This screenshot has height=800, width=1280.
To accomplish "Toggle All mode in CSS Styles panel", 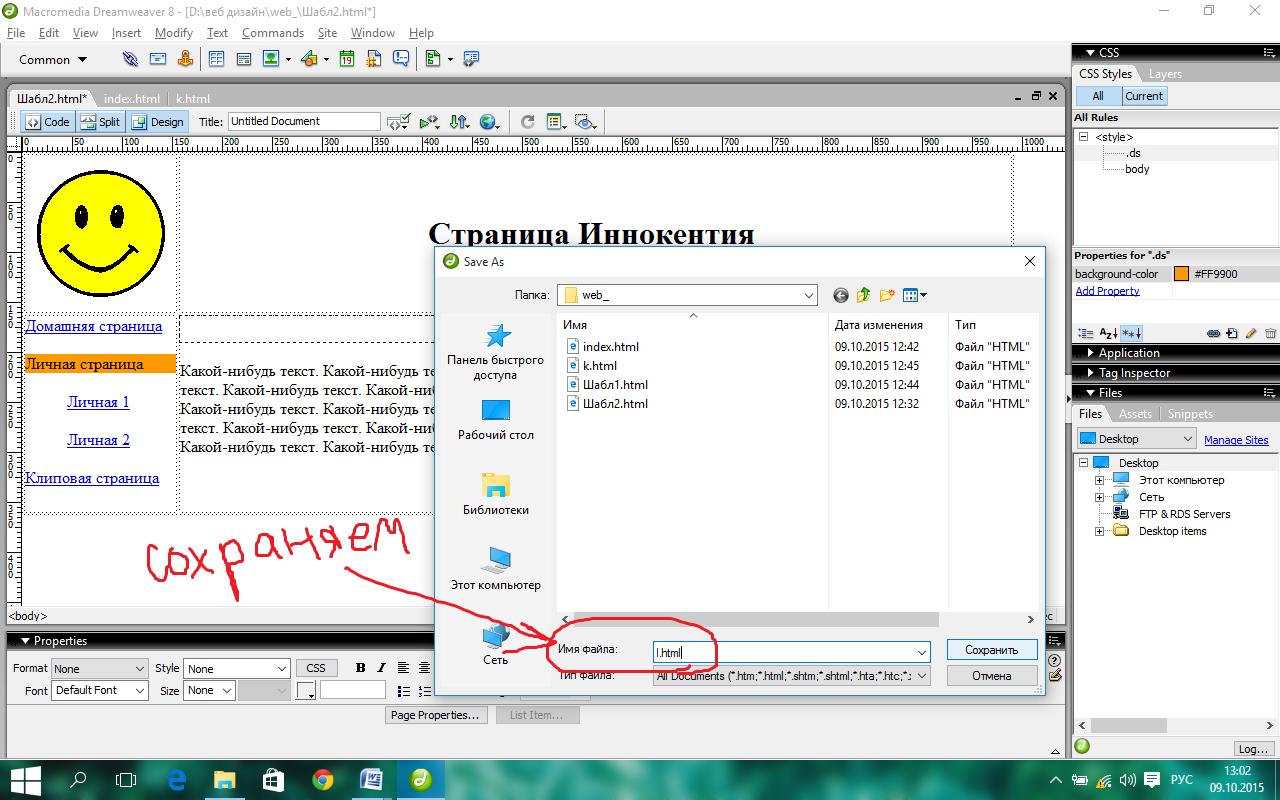I will point(1098,96).
